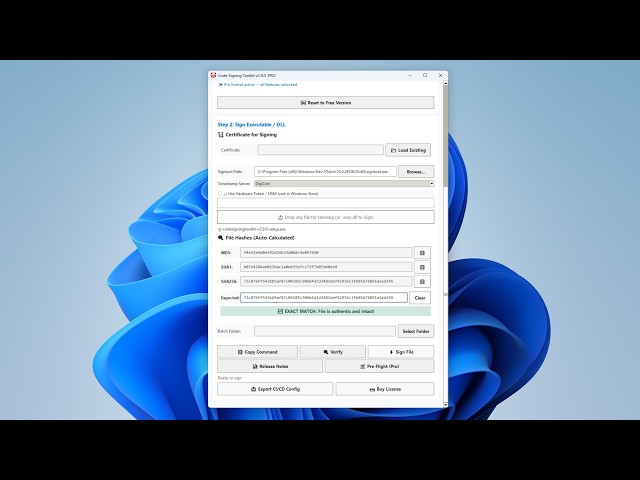
Task: Copy the SHA256 hash value
Action: point(422,281)
